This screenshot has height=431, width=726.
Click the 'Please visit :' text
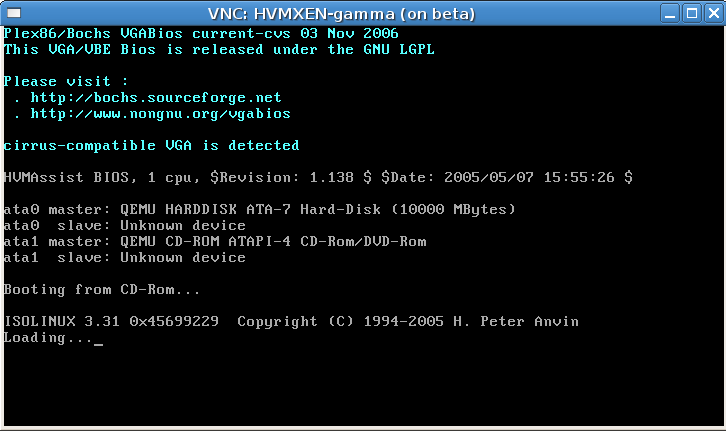point(66,82)
